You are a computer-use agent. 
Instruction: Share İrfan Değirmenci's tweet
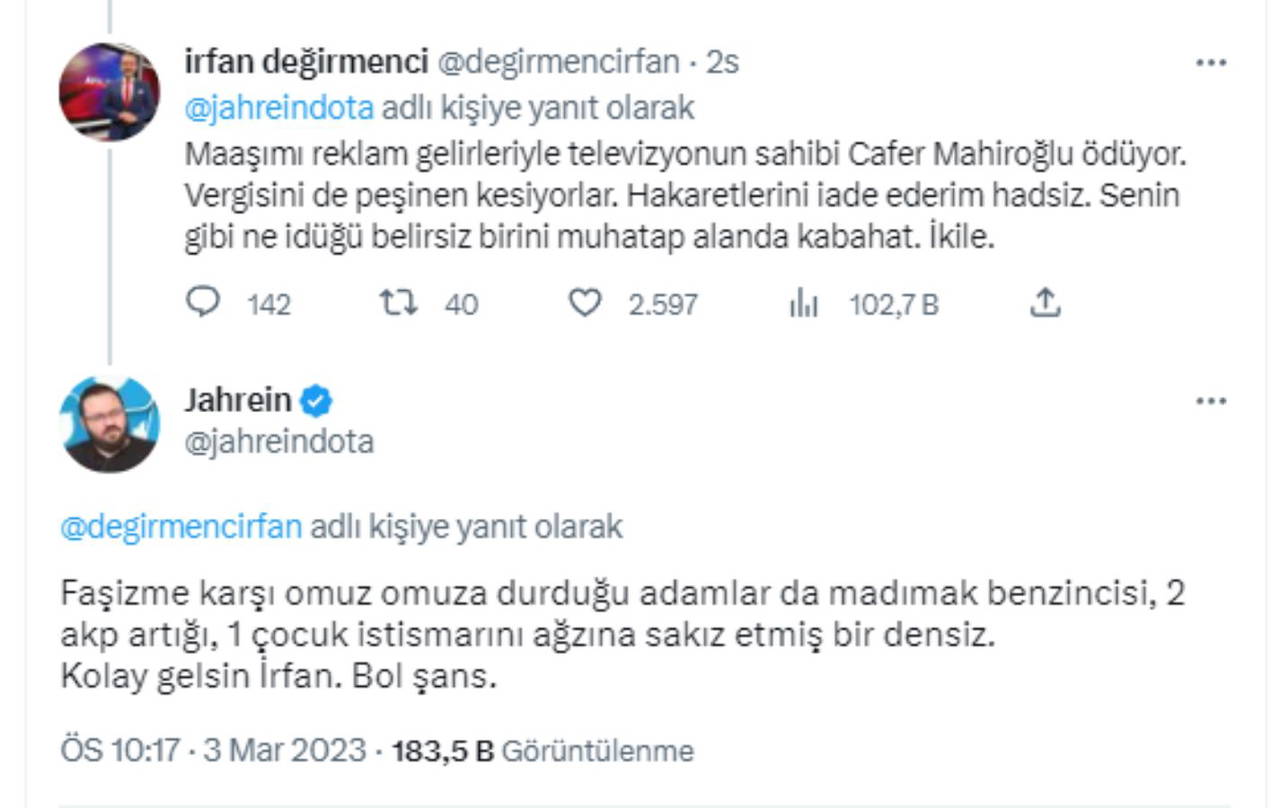pyautogui.click(x=1044, y=303)
